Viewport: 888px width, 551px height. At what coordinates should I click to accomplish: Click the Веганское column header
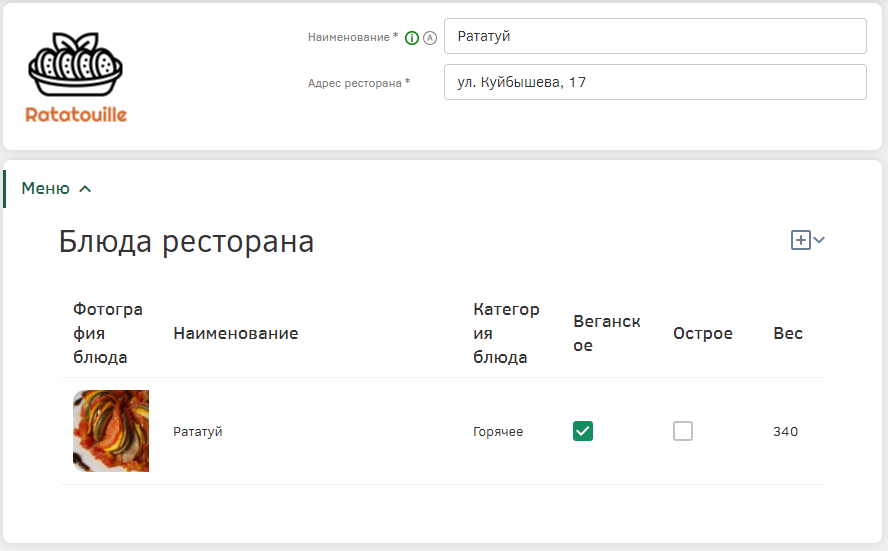(x=607, y=333)
